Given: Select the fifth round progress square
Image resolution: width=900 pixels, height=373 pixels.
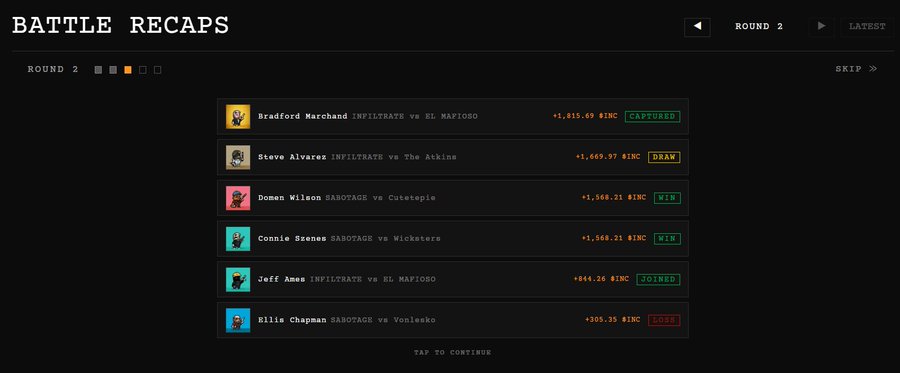Looking at the screenshot, I should click(x=158, y=70).
